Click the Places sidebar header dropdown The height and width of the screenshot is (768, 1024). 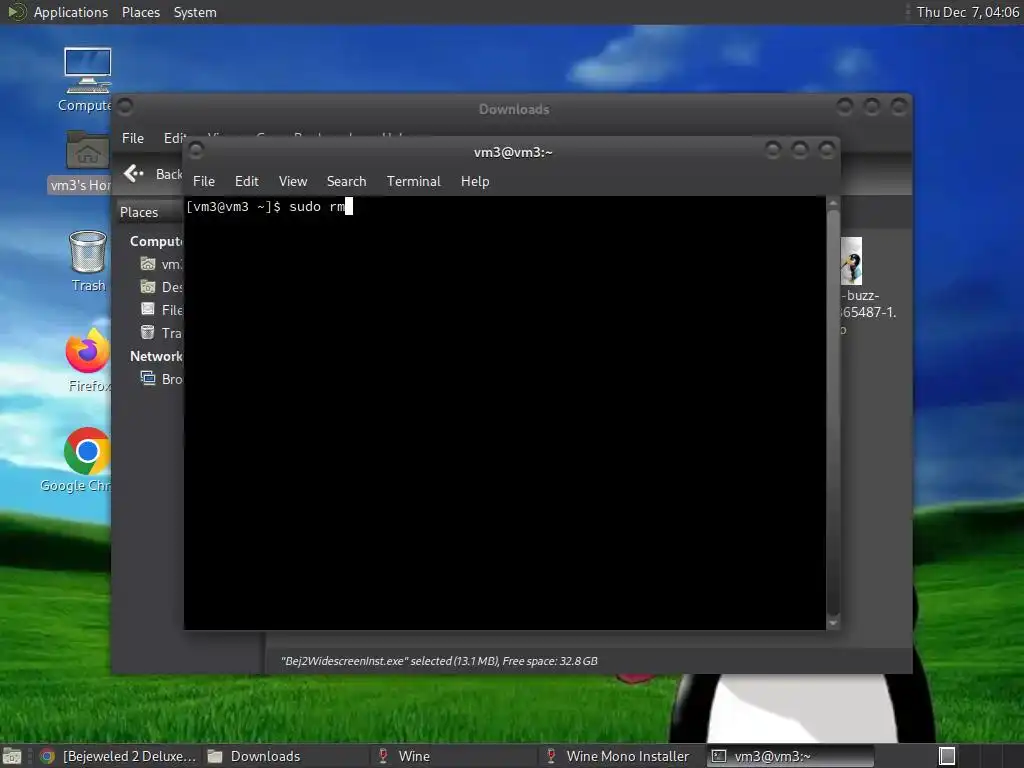[x=150, y=212]
